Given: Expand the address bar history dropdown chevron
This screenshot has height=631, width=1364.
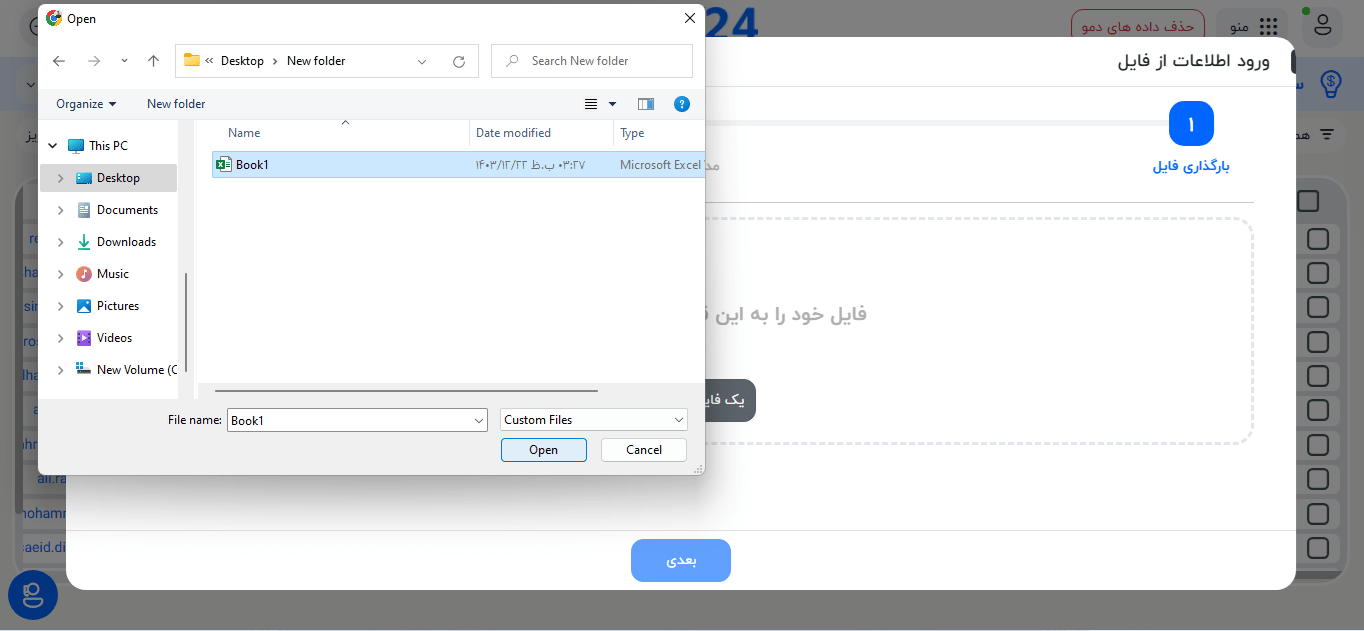Looking at the screenshot, I should click(421, 60).
